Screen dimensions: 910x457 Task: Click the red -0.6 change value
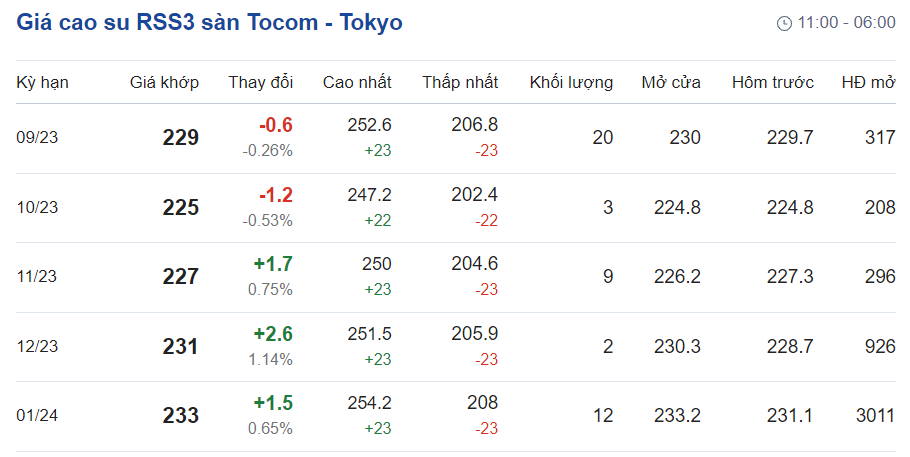(276, 125)
